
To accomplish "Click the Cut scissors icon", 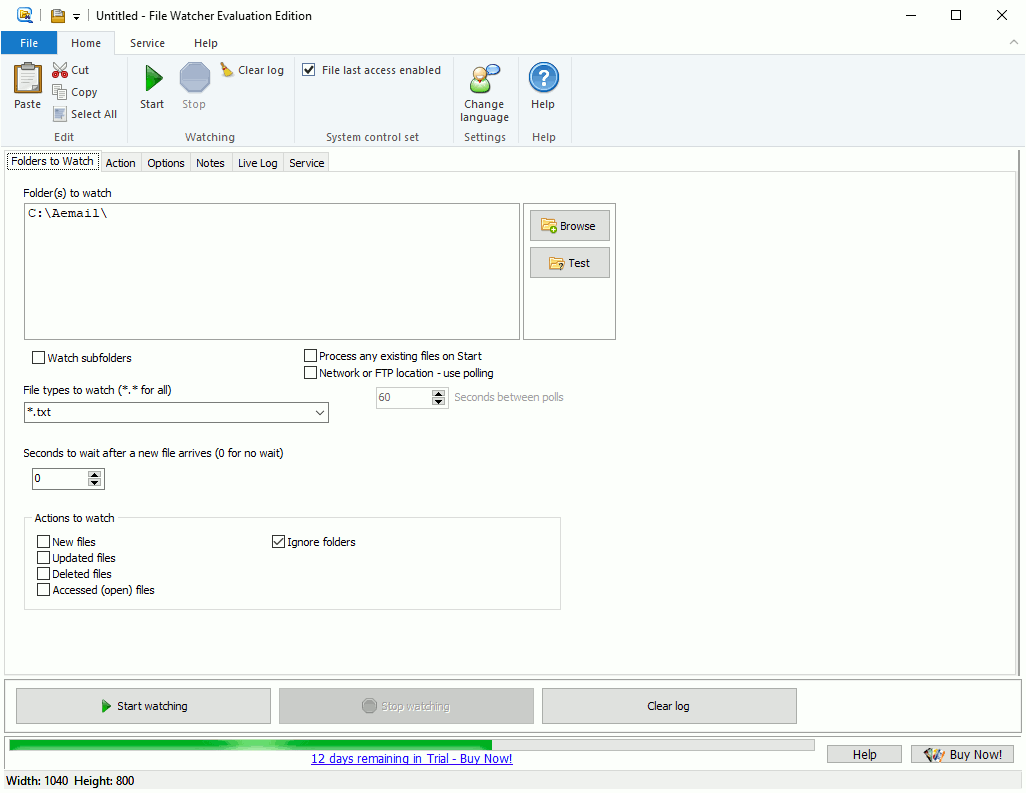I will click(60, 70).
